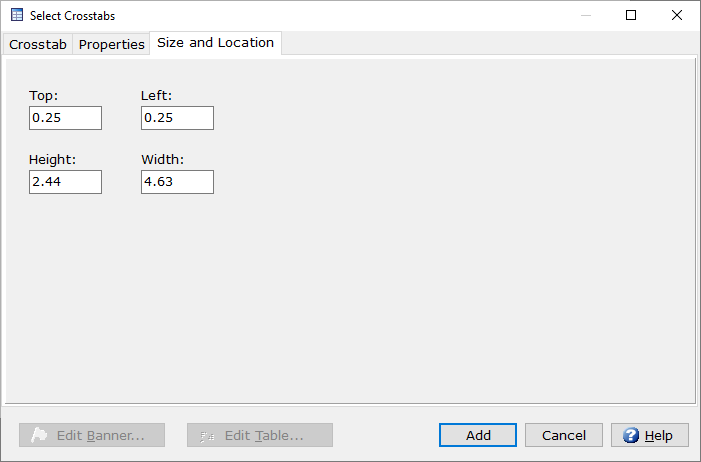
Task: Click the flag icon on Edit Banner
Action: coord(39,435)
